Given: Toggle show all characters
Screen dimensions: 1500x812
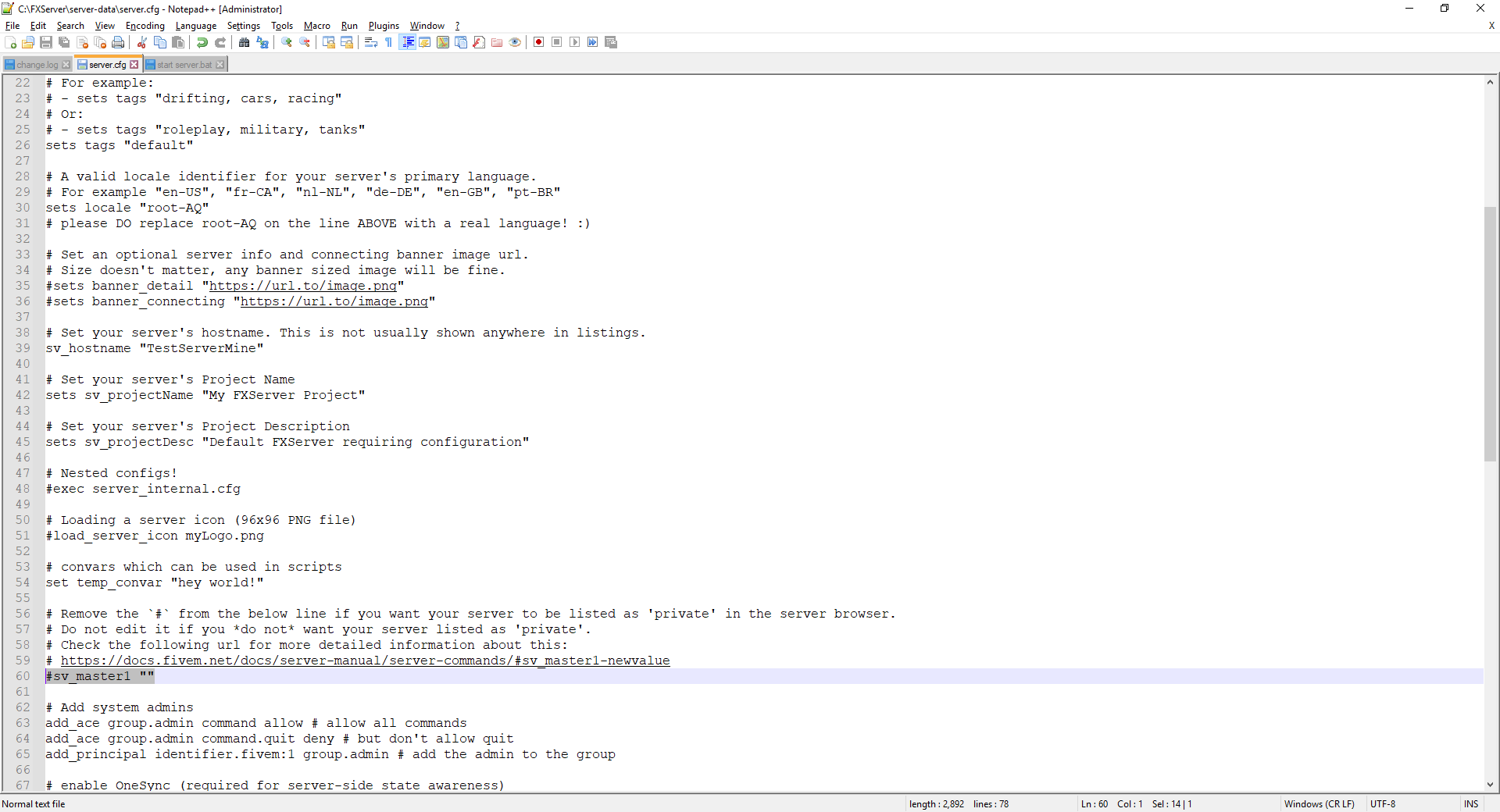Looking at the screenshot, I should 388,43.
